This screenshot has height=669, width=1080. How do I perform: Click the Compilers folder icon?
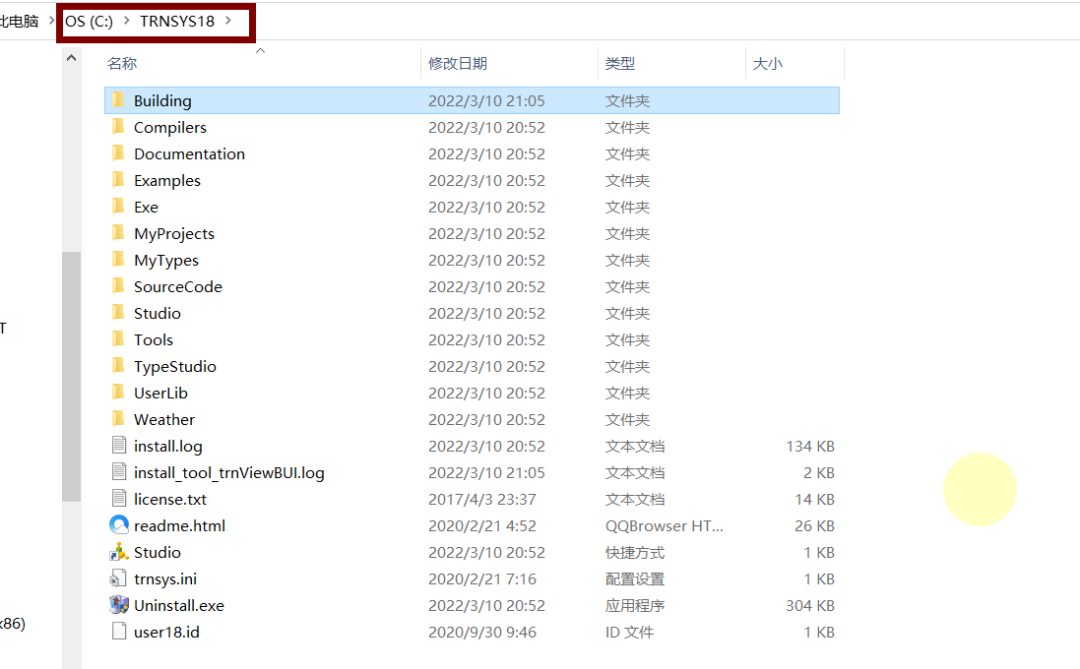(118, 127)
